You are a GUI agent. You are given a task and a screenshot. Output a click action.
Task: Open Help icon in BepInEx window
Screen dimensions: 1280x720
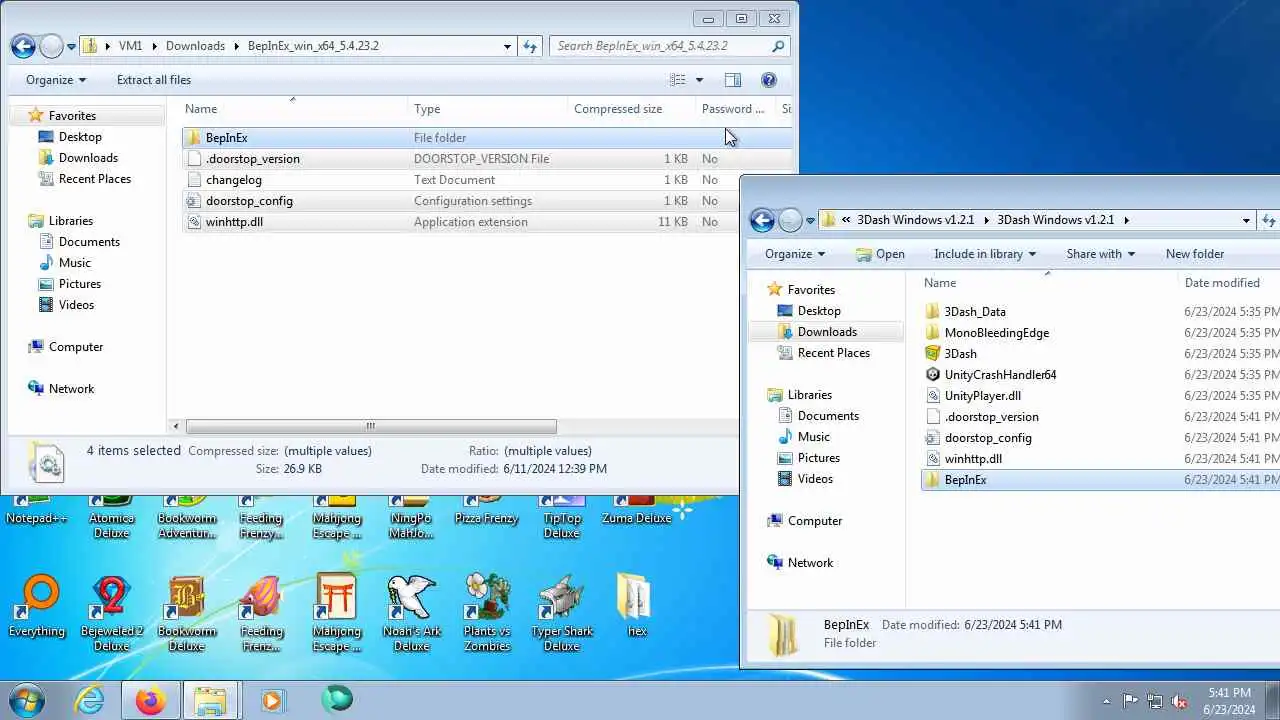769,80
